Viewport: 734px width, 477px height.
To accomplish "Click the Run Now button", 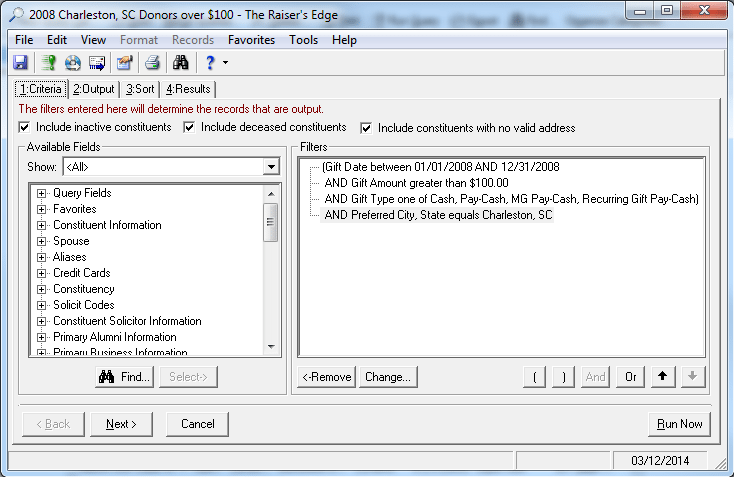I will [x=679, y=424].
